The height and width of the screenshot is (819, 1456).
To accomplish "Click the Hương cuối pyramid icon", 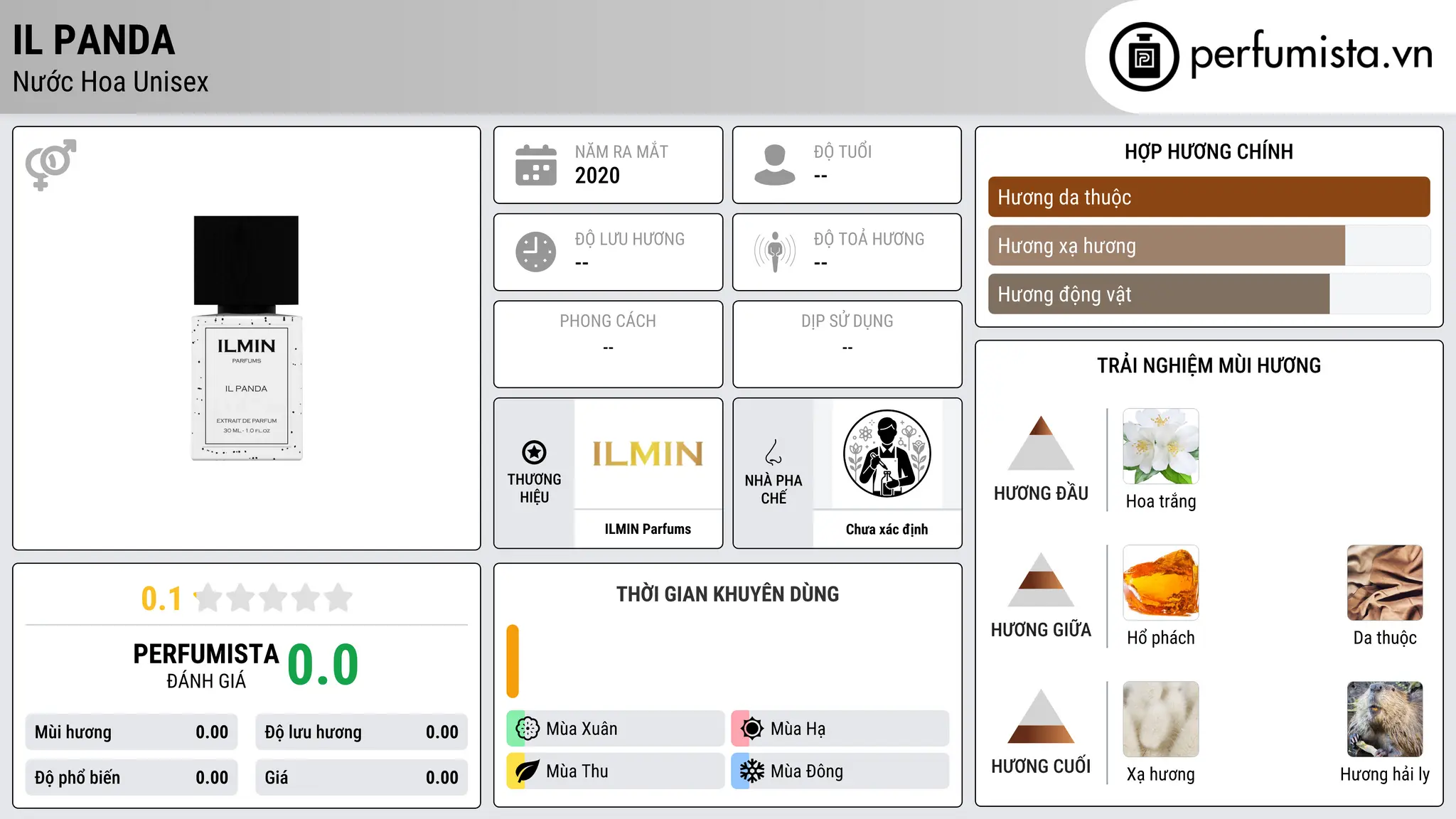I will (x=1041, y=716).
